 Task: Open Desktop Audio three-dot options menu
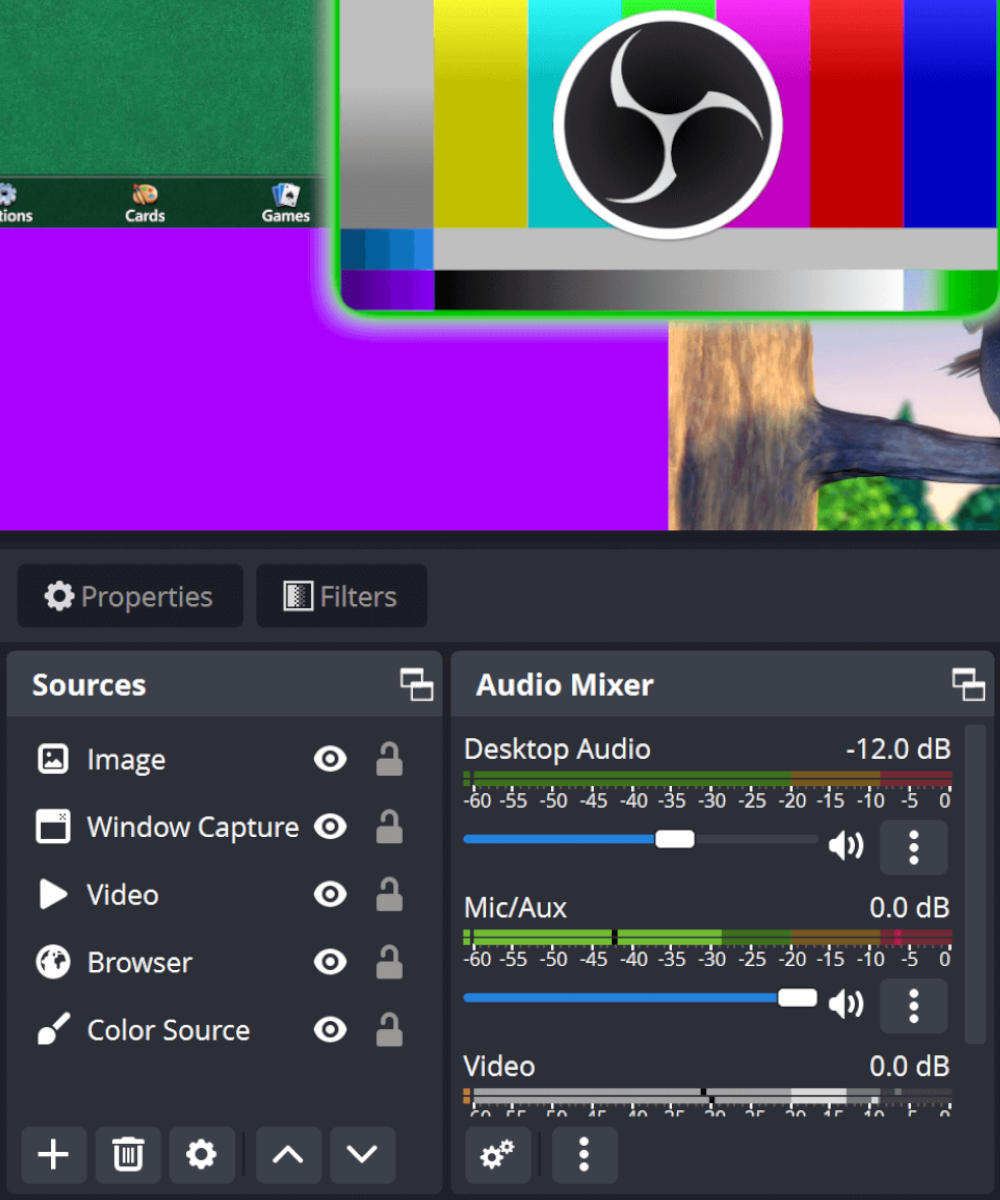pyautogui.click(x=913, y=847)
